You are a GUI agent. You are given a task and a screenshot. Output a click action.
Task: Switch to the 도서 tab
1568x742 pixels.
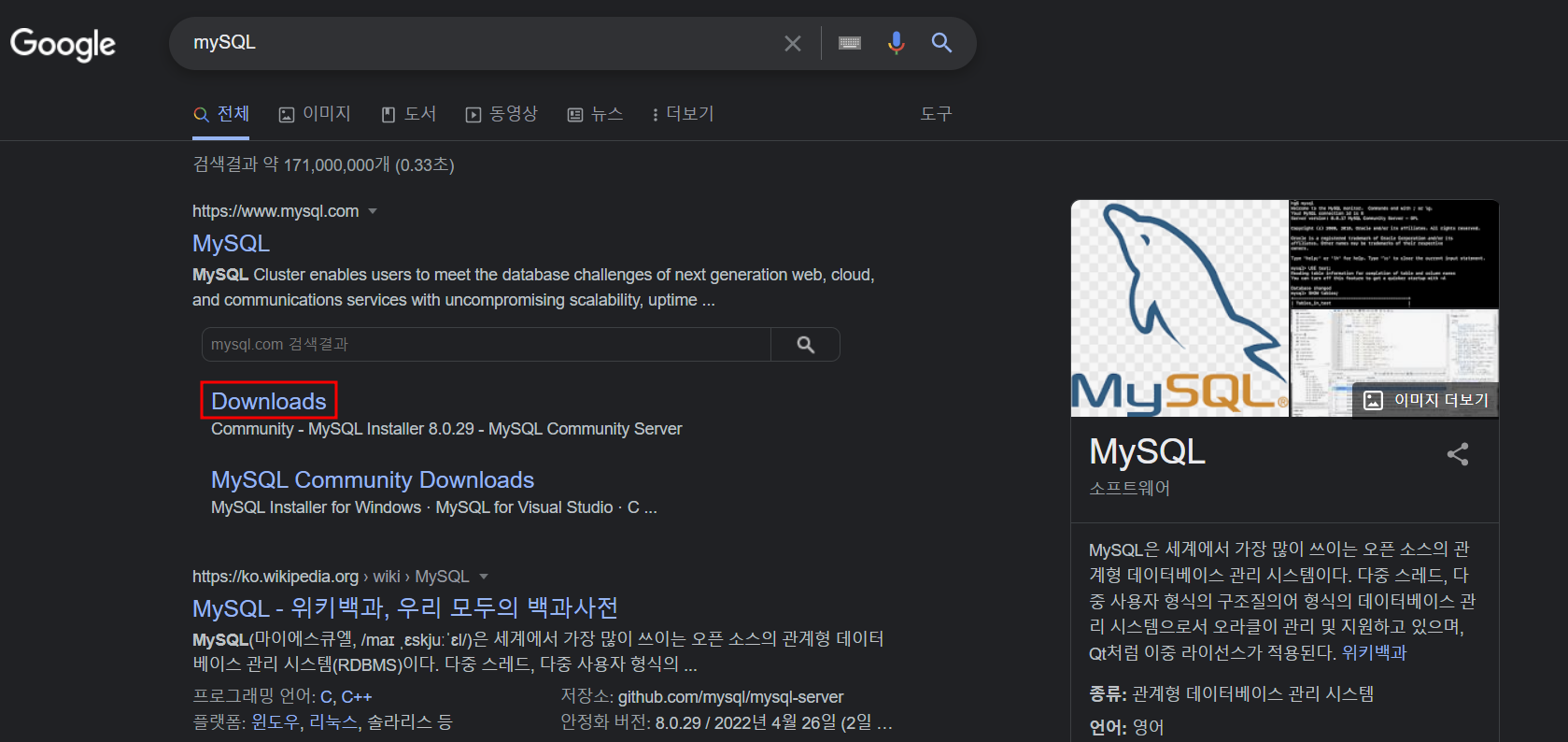409,114
